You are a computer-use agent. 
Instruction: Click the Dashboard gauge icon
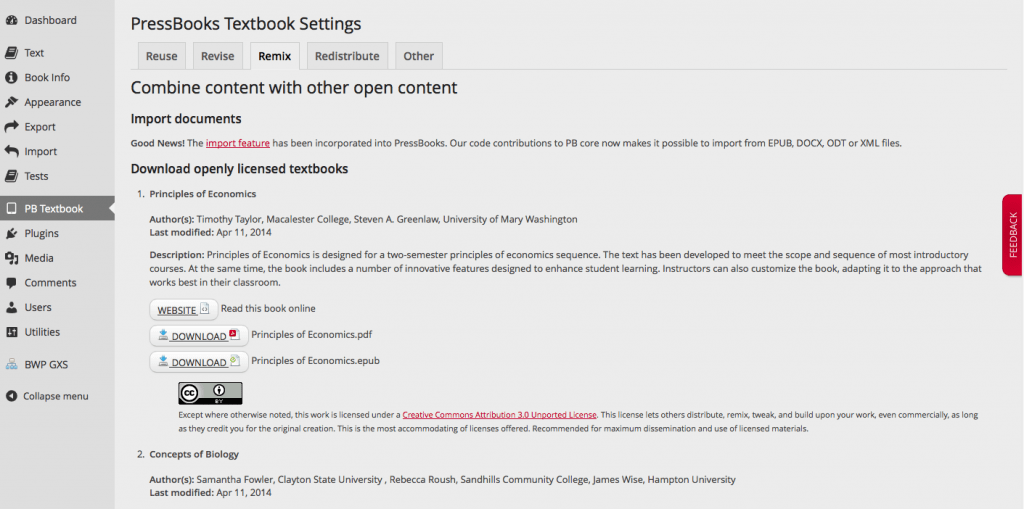point(12,20)
